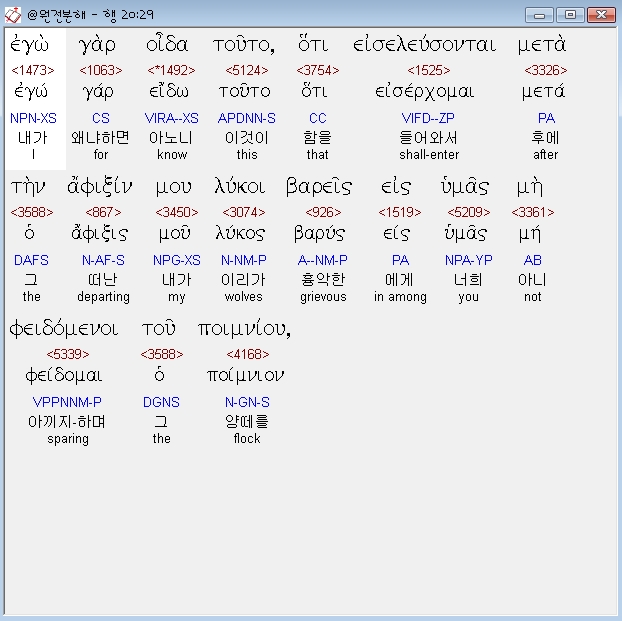This screenshot has width=622, height=621.
Task: Click Strong's number <3450>
Action: click(177, 212)
